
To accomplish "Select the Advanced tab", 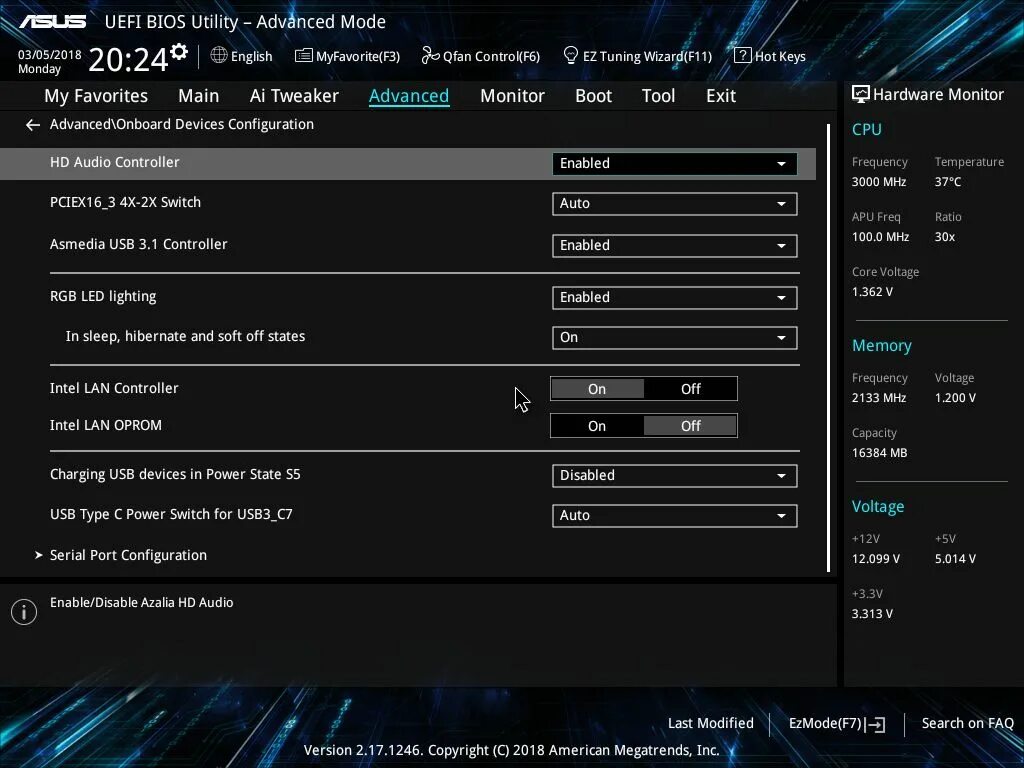I will [409, 96].
